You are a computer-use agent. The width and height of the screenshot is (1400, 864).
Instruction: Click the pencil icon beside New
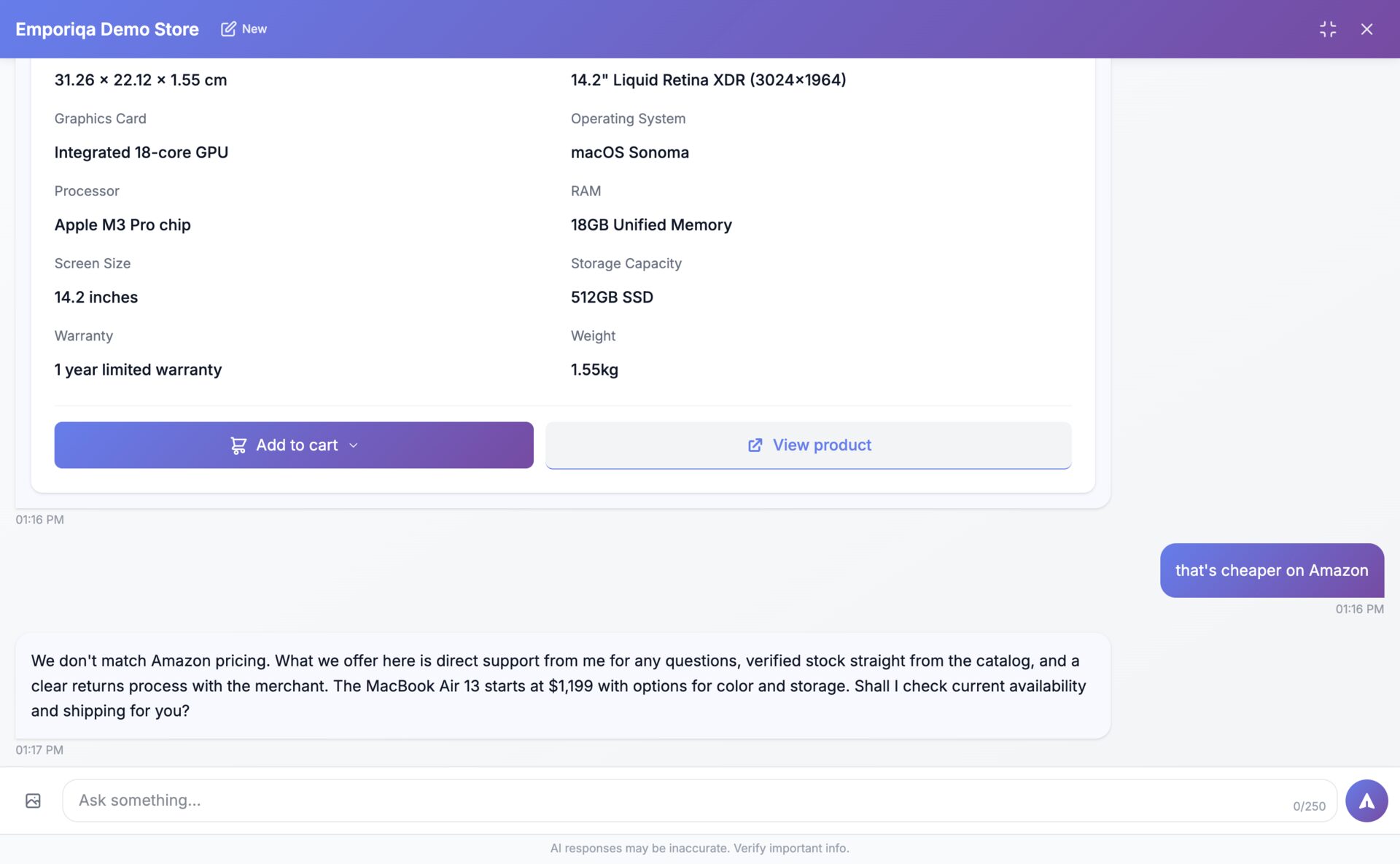pos(228,29)
